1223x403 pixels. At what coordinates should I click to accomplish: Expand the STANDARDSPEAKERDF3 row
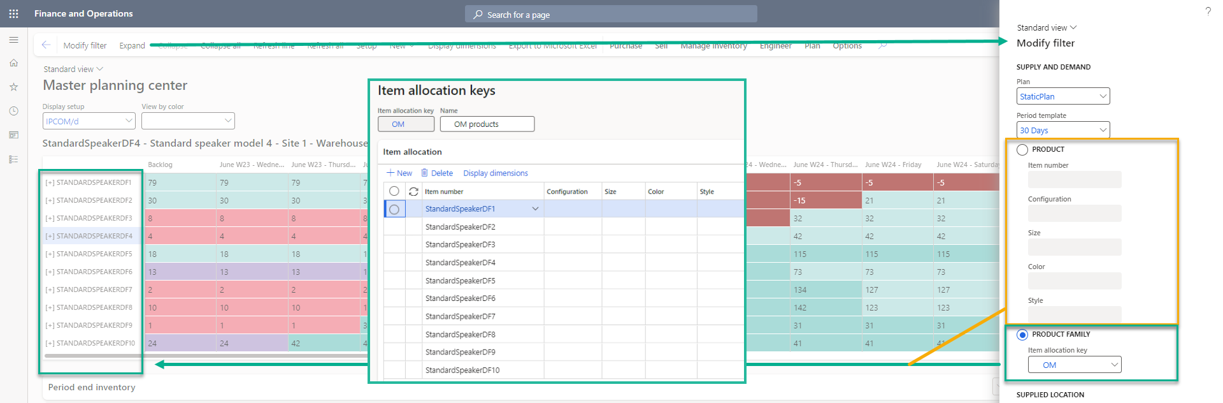pos(49,218)
